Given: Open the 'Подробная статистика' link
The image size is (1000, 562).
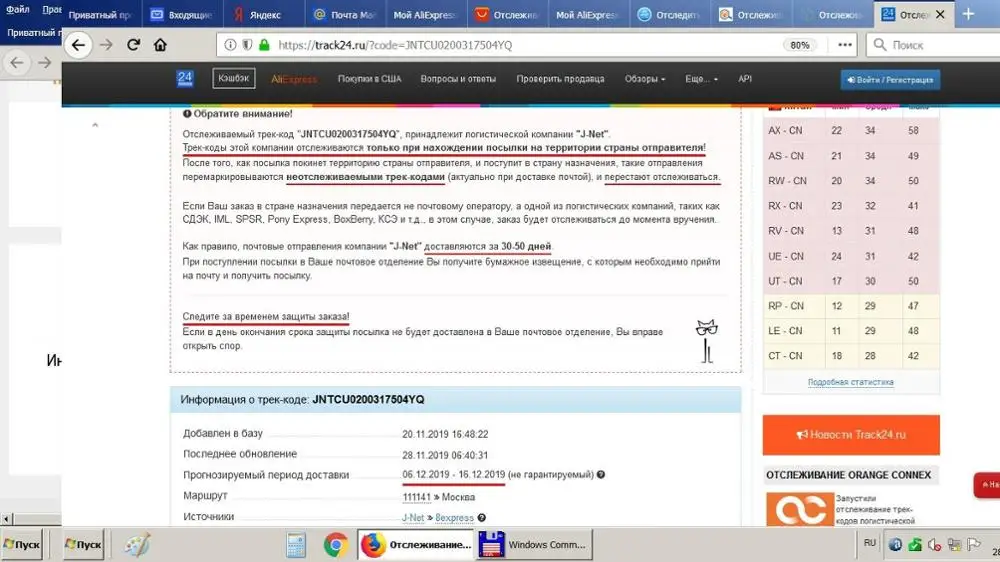Looking at the screenshot, I should [850, 382].
